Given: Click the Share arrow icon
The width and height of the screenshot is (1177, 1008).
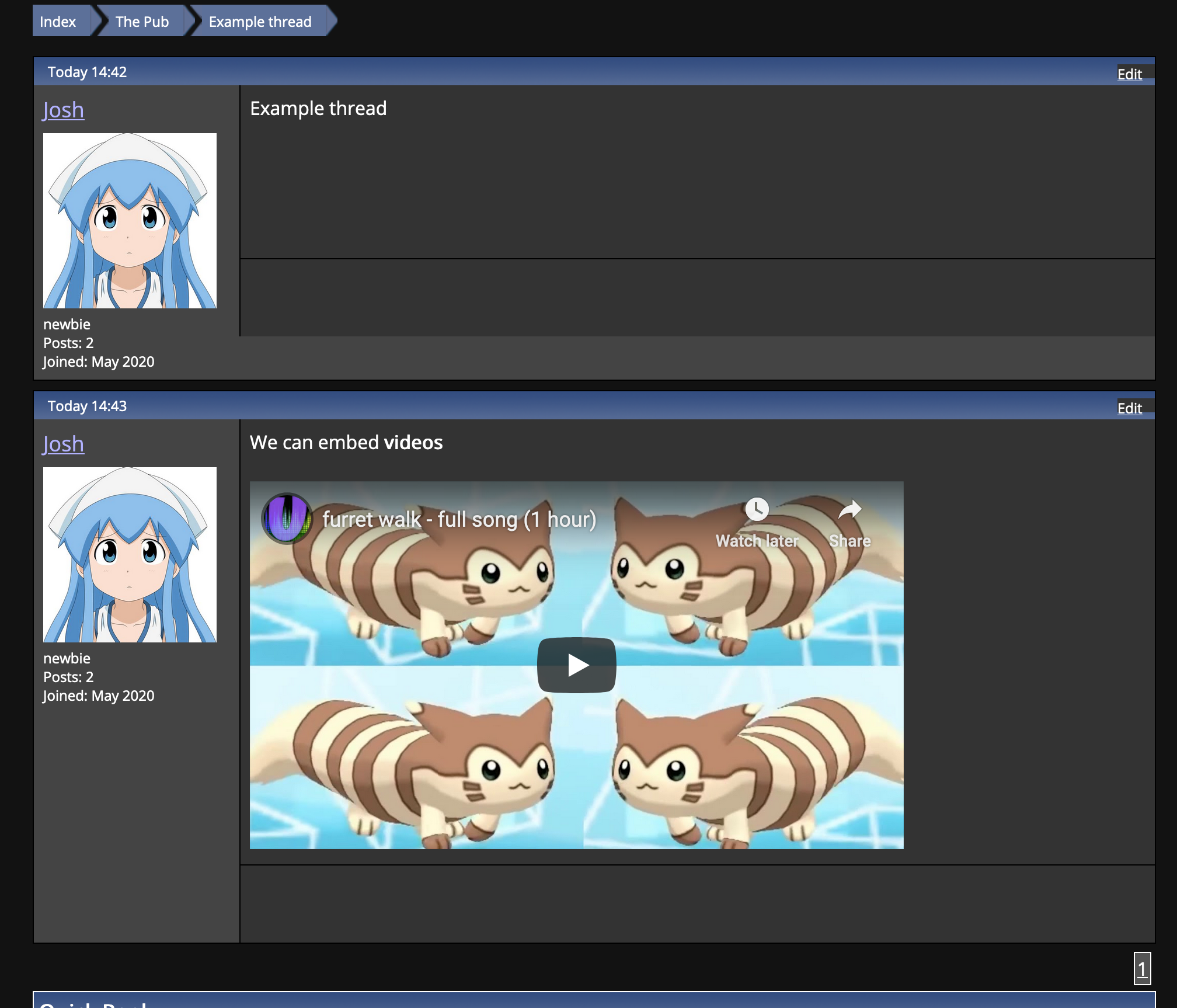Looking at the screenshot, I should coord(849,510).
